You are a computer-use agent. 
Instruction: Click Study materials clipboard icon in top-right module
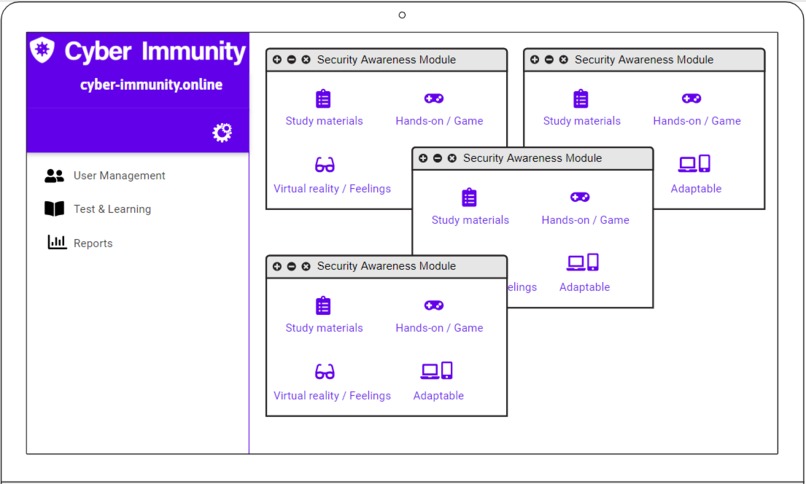581,99
